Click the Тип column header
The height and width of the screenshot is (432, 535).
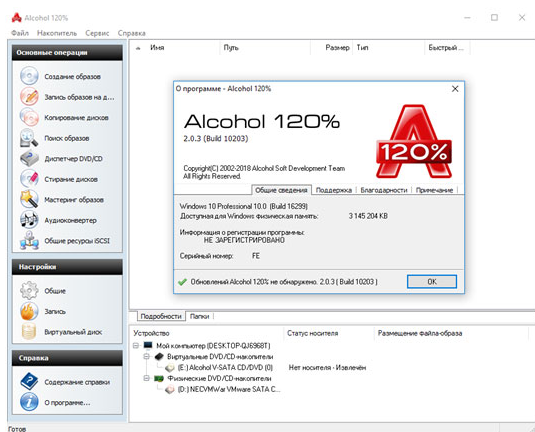pos(389,48)
